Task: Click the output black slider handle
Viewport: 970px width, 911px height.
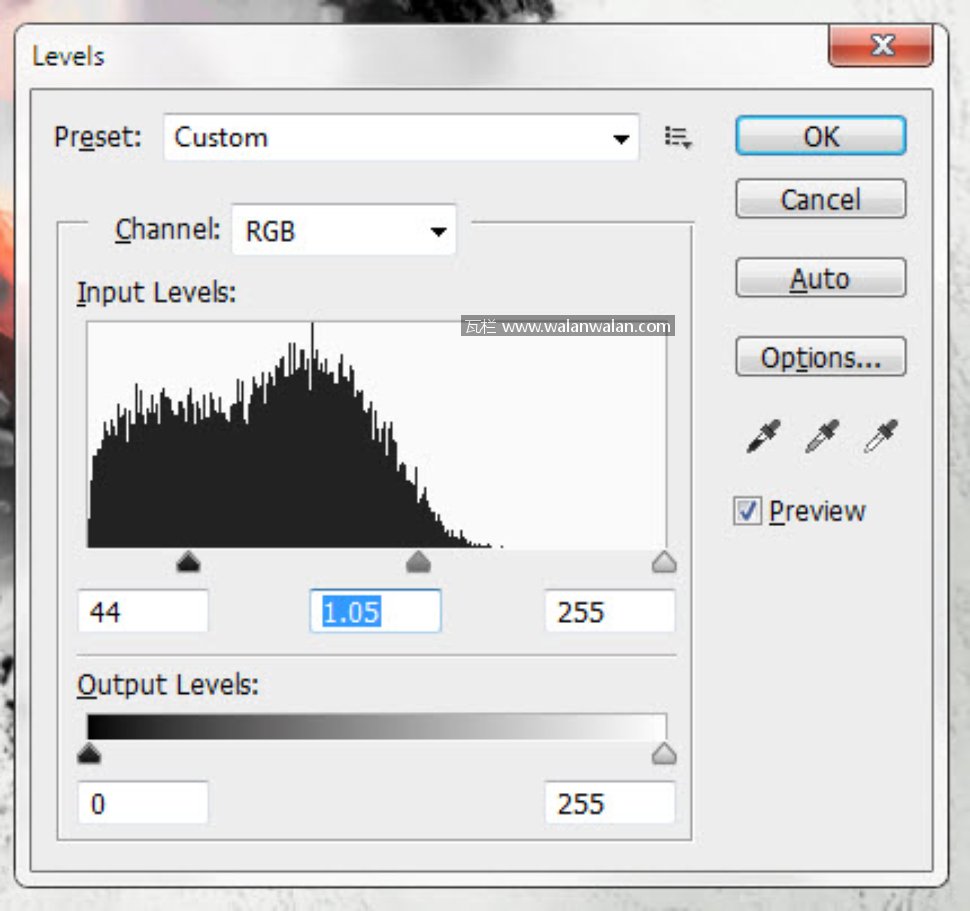Action: 90,755
